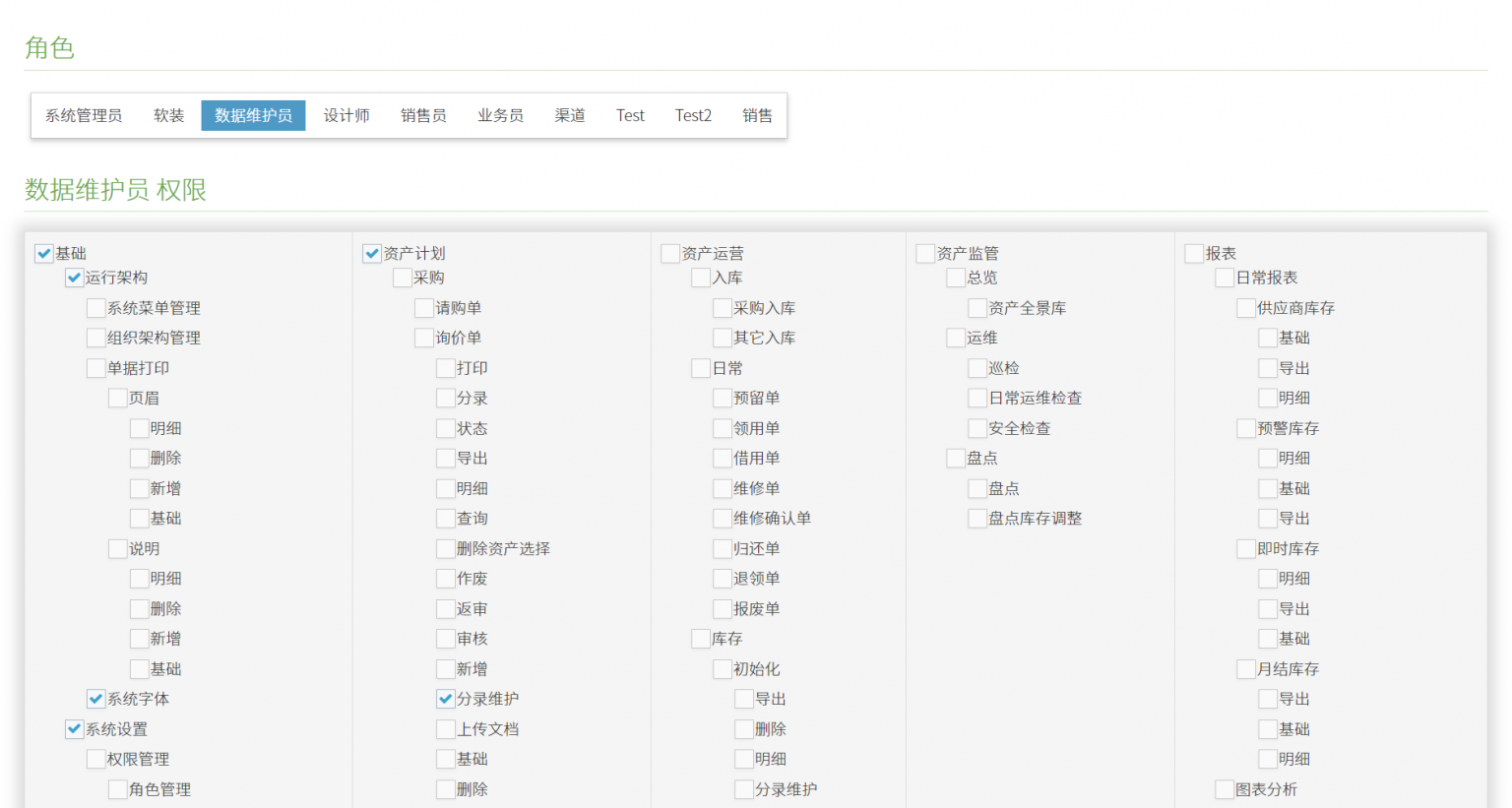The image size is (1512, 808).
Task: Tick the 上传文档 checkbox
Action: coord(446,729)
